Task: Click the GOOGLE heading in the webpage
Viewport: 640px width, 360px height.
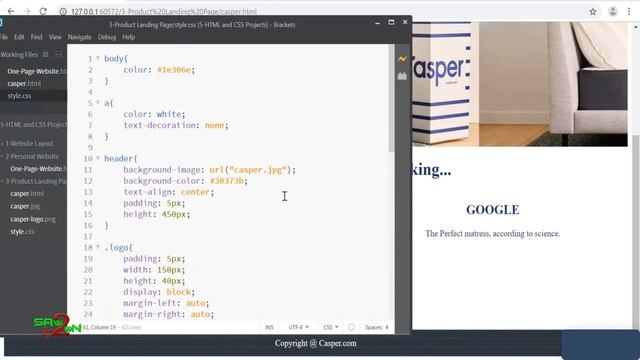Action: pos(493,210)
